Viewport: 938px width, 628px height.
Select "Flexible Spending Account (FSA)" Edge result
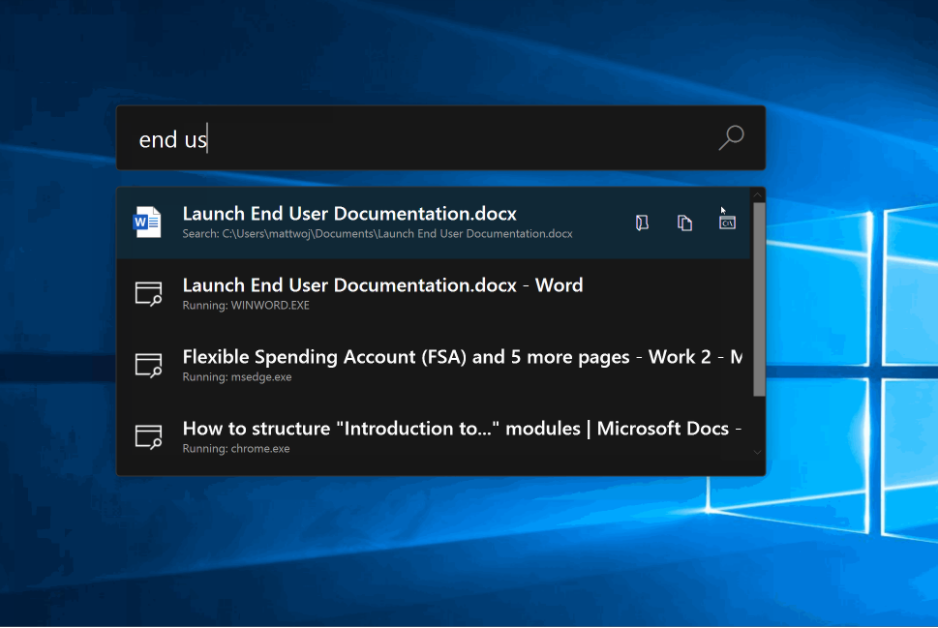433,365
